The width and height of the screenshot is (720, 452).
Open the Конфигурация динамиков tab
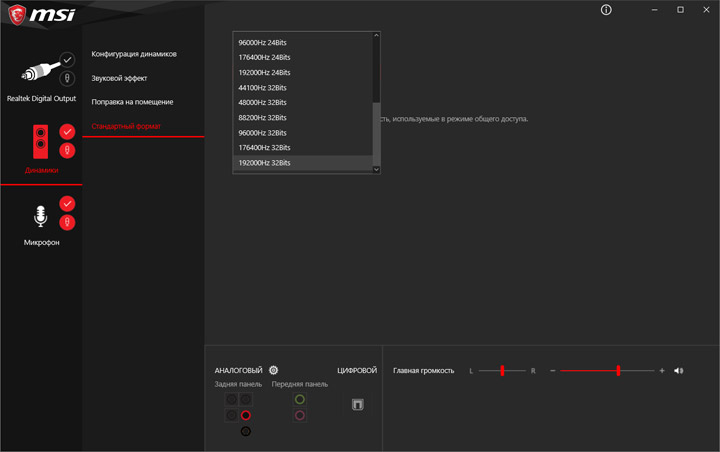[x=134, y=54]
